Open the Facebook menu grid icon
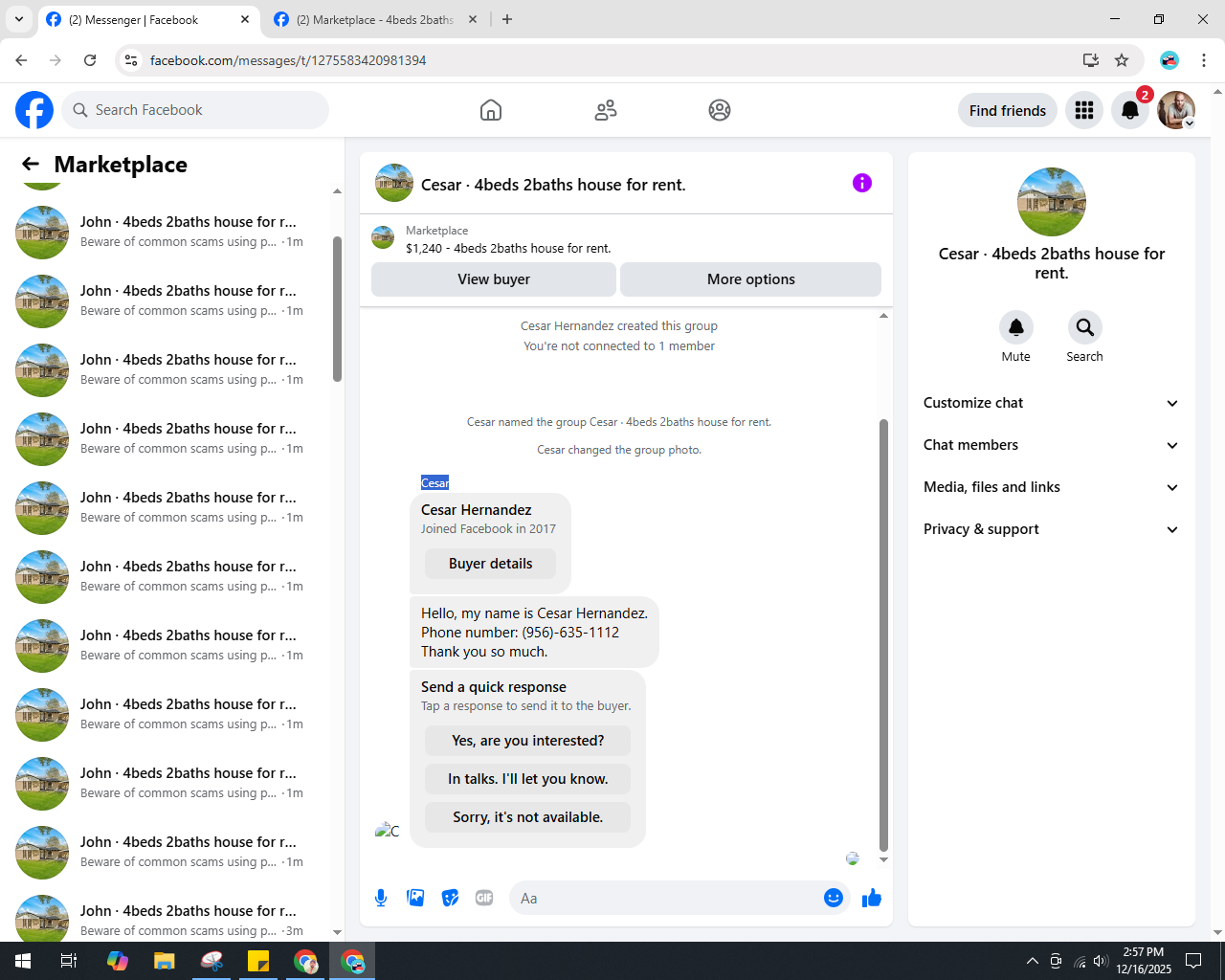 pos(1084,110)
